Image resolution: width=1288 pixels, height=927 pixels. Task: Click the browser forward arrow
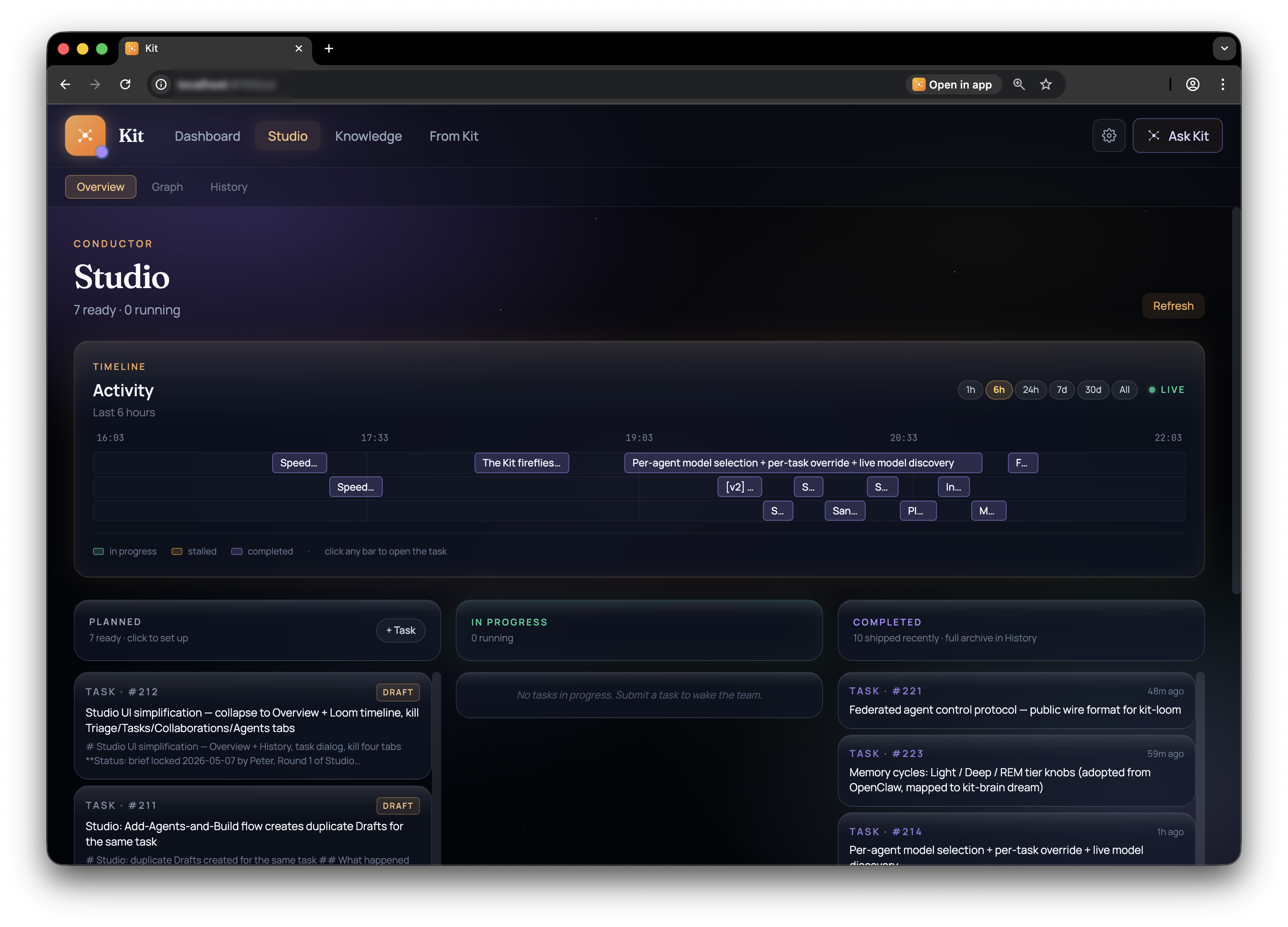pos(96,84)
